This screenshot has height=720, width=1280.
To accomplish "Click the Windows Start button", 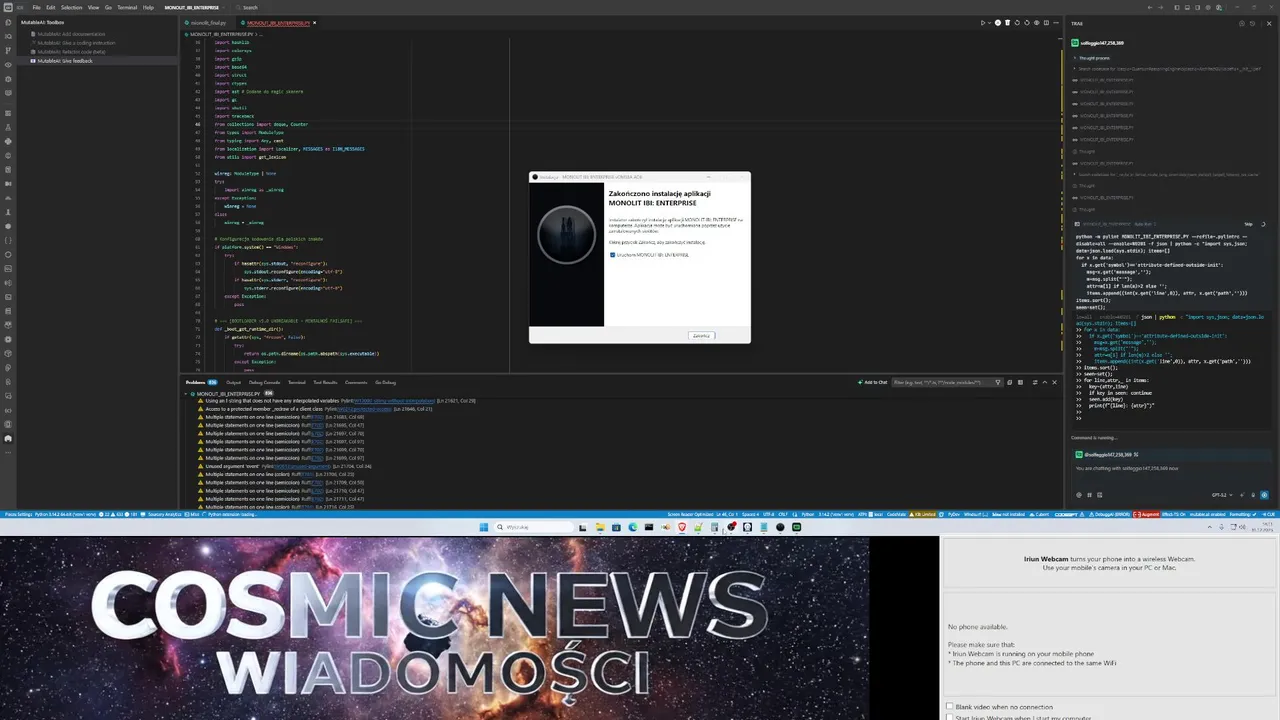I will [x=484, y=527].
